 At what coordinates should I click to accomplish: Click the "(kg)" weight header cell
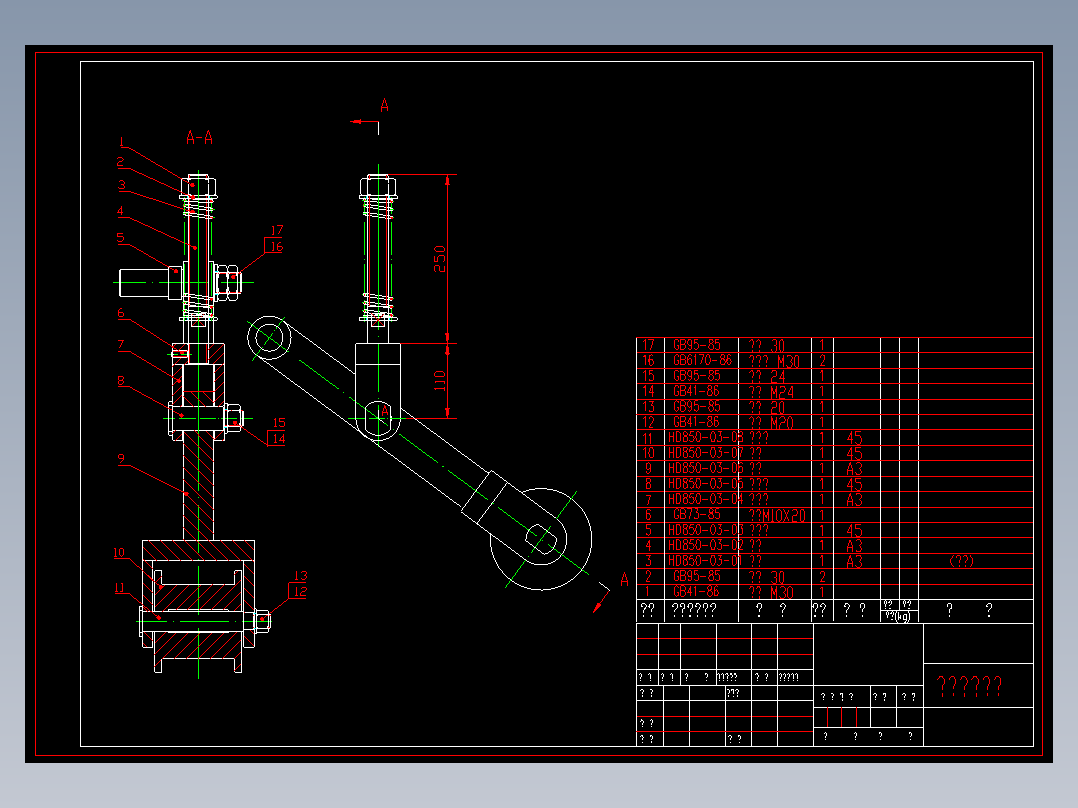pyautogui.click(x=899, y=616)
